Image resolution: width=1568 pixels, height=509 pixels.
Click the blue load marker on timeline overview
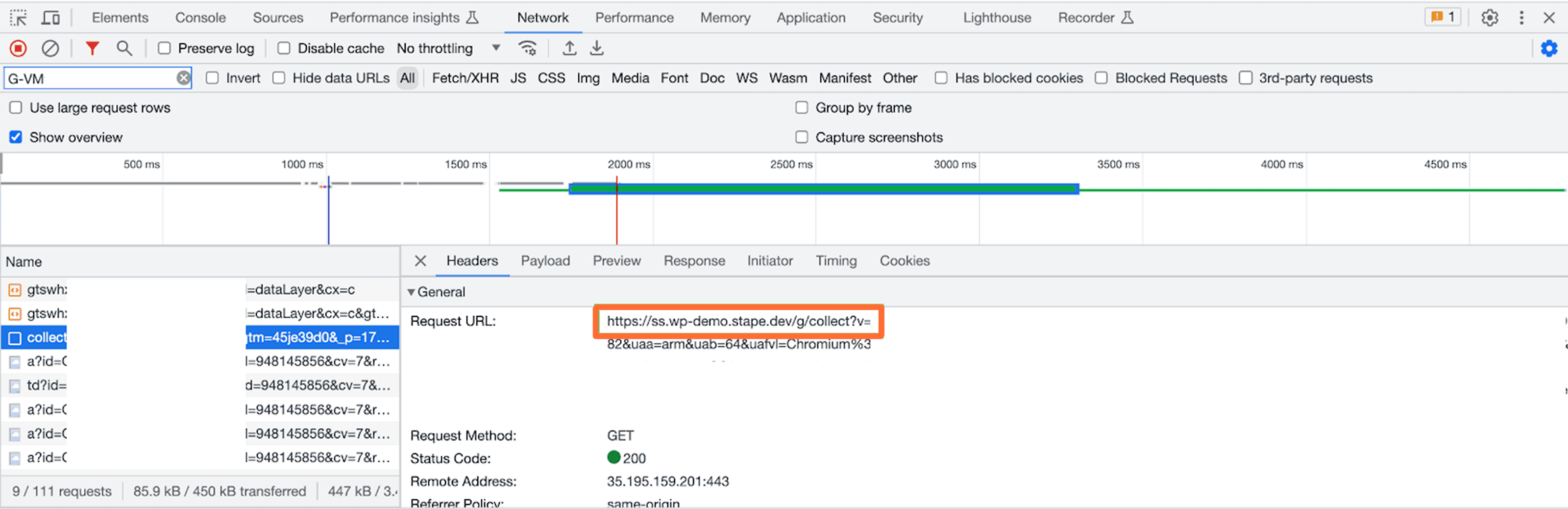click(329, 210)
